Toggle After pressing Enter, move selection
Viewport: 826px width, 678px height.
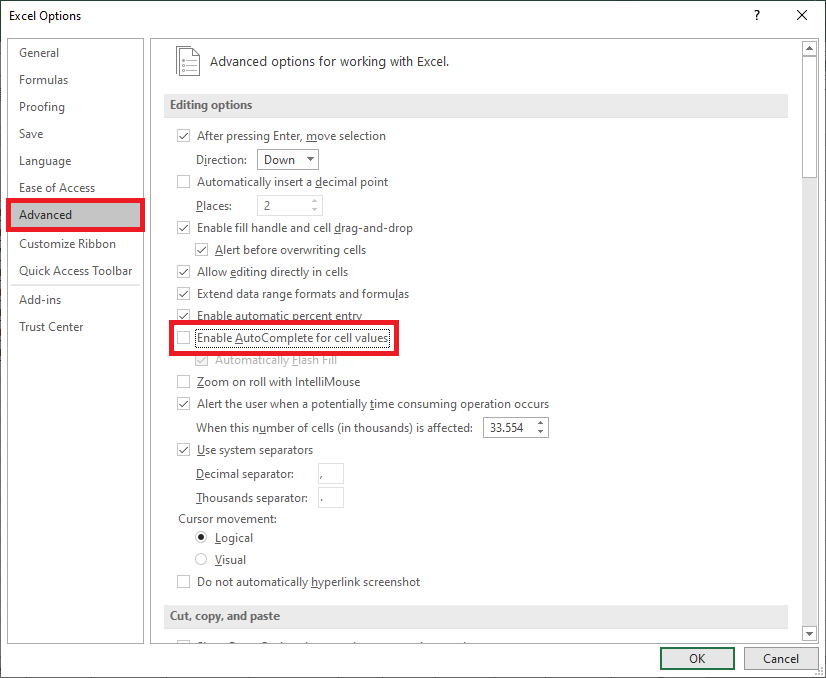[183, 136]
